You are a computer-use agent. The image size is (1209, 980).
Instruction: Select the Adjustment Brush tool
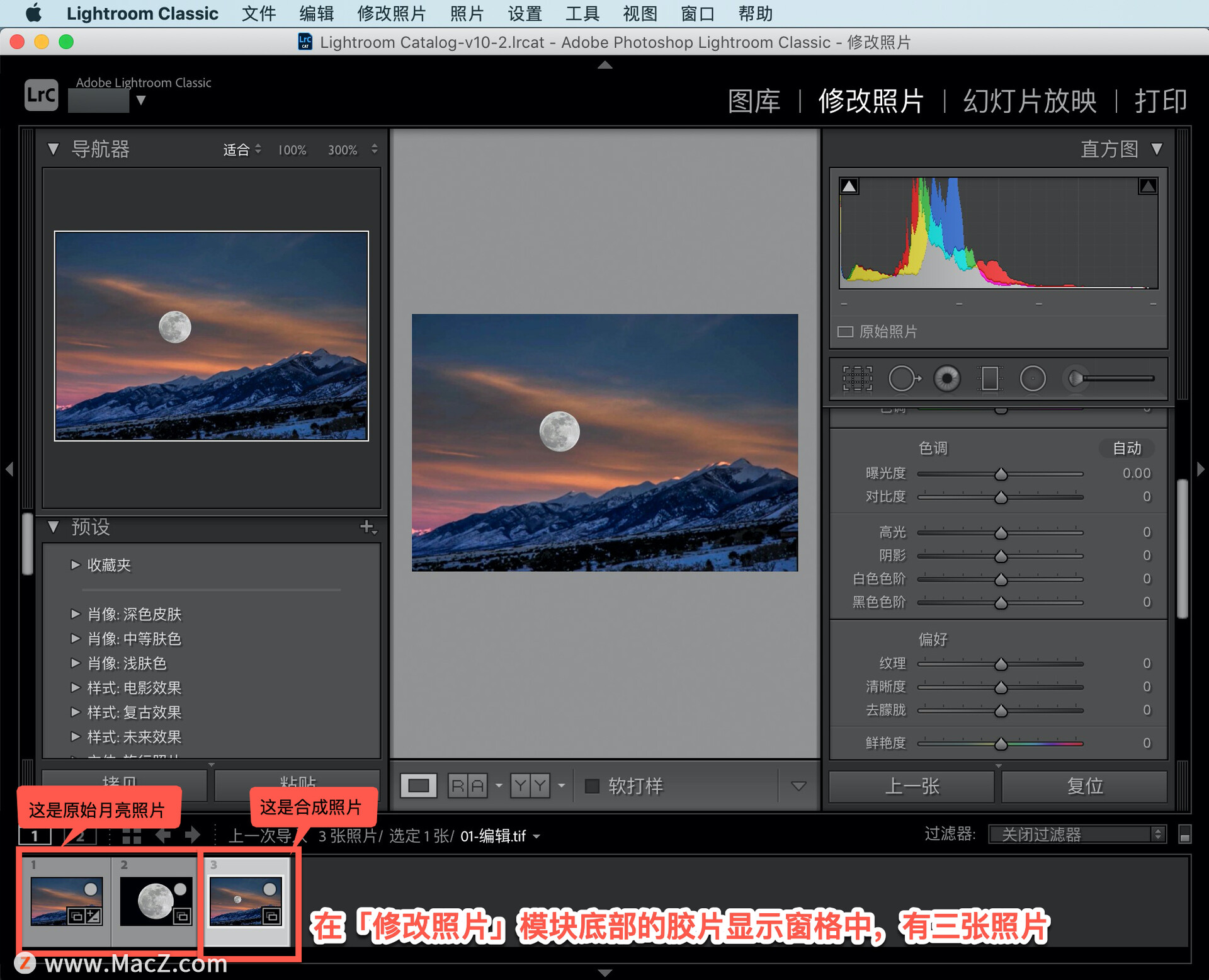coord(1110,379)
